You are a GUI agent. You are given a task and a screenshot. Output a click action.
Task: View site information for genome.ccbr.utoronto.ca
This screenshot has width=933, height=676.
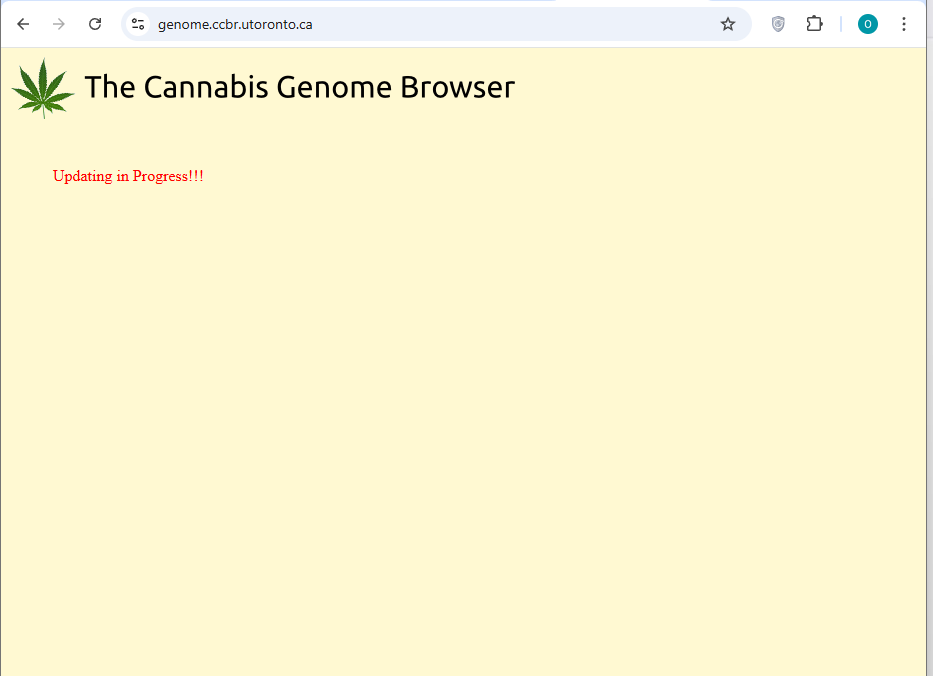[138, 24]
